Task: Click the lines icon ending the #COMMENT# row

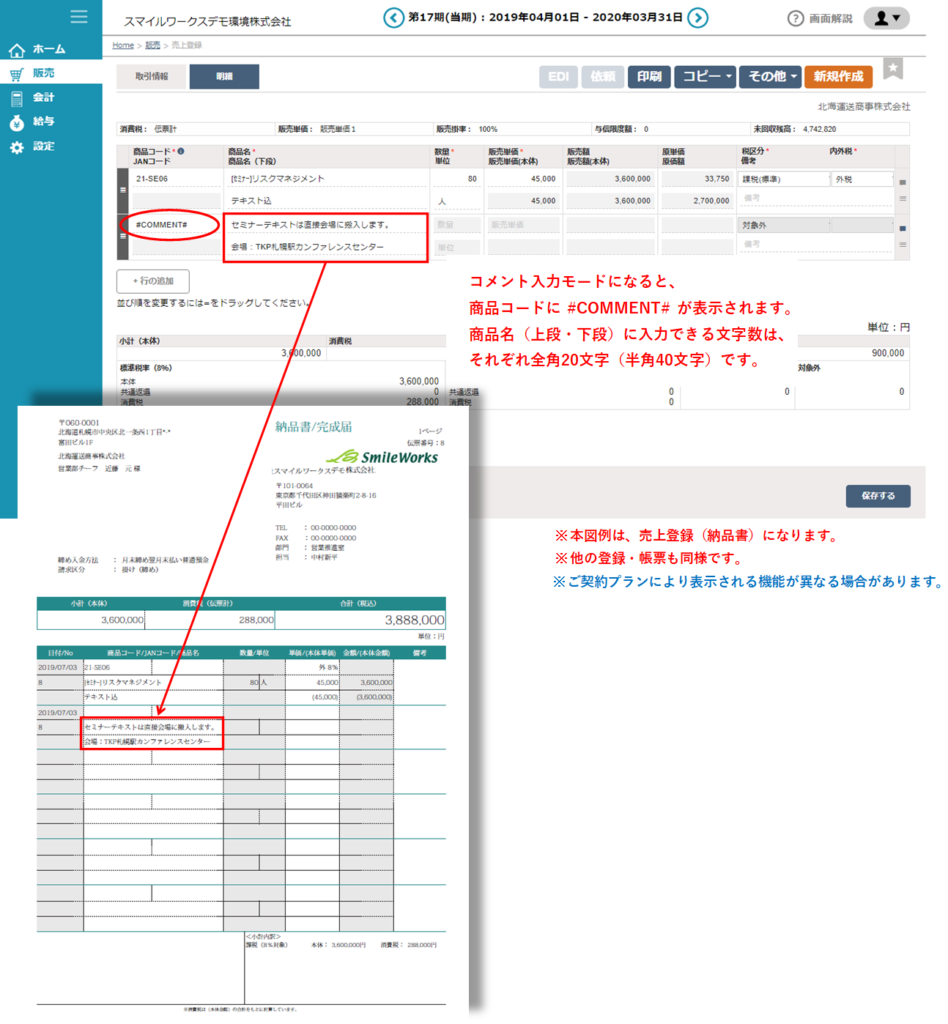Action: [903, 245]
